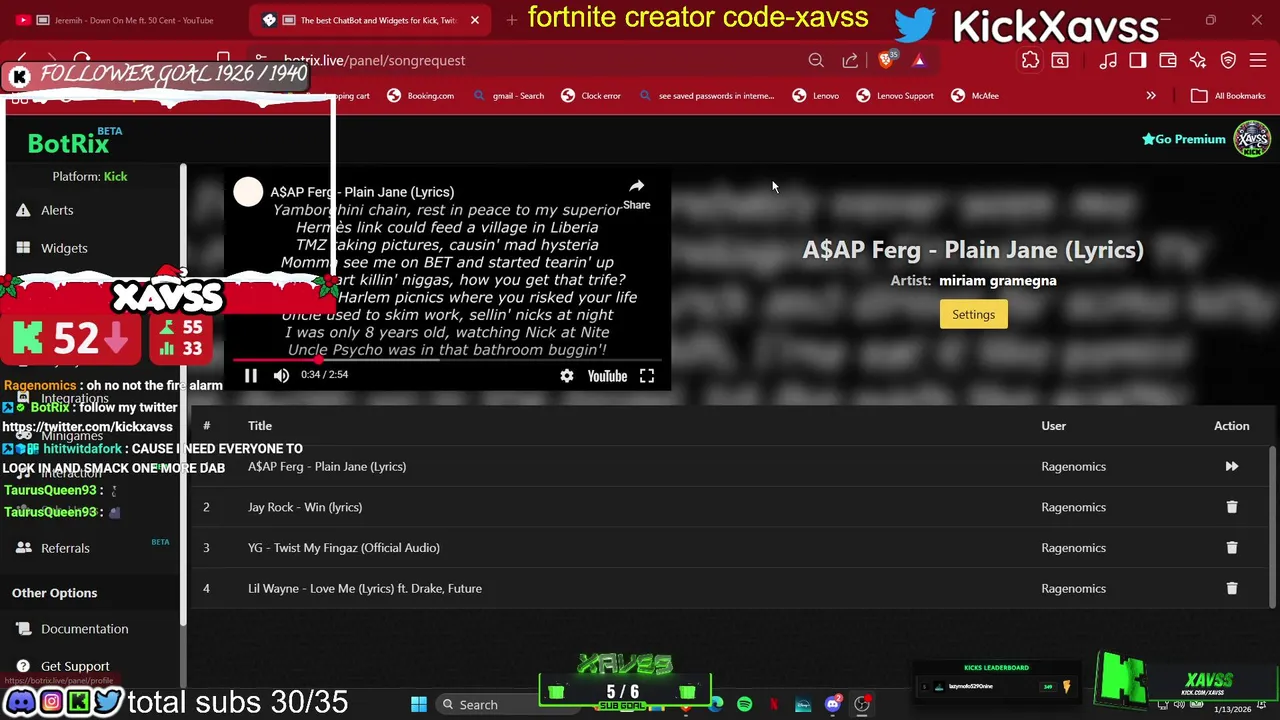Image resolution: width=1280 pixels, height=720 pixels.
Task: Click the Title column header
Action: tap(260, 426)
